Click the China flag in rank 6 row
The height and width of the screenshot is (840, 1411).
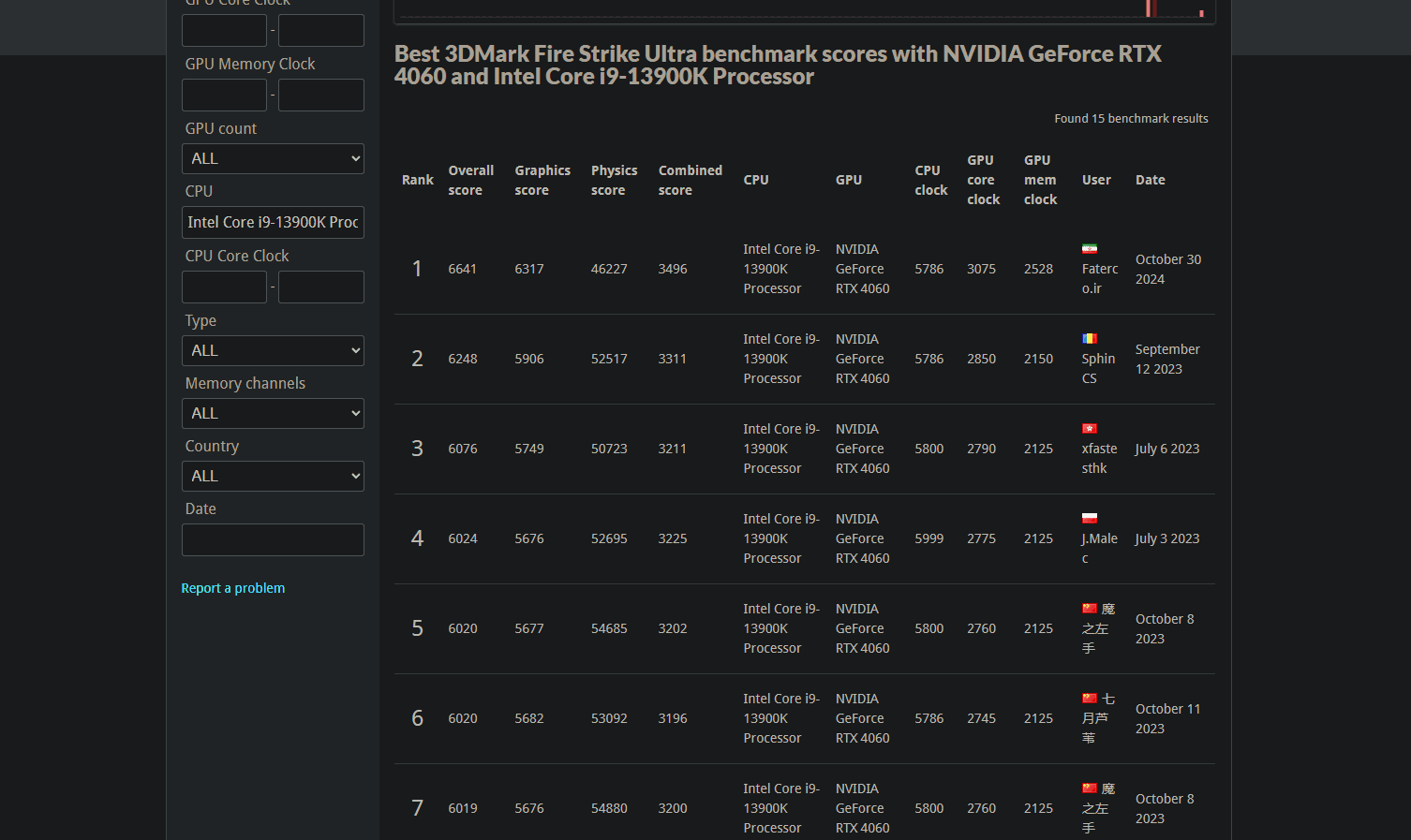click(x=1089, y=699)
